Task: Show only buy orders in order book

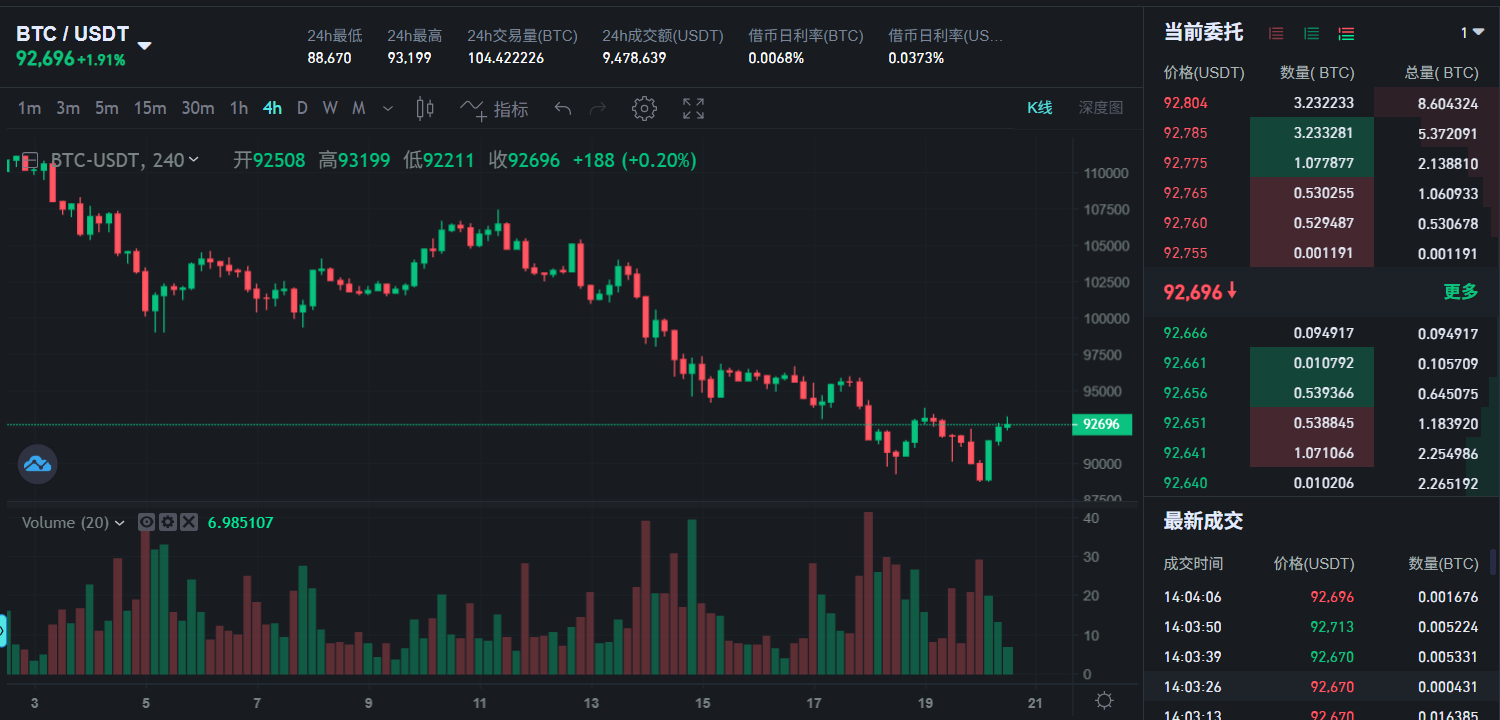Action: pos(1311,33)
